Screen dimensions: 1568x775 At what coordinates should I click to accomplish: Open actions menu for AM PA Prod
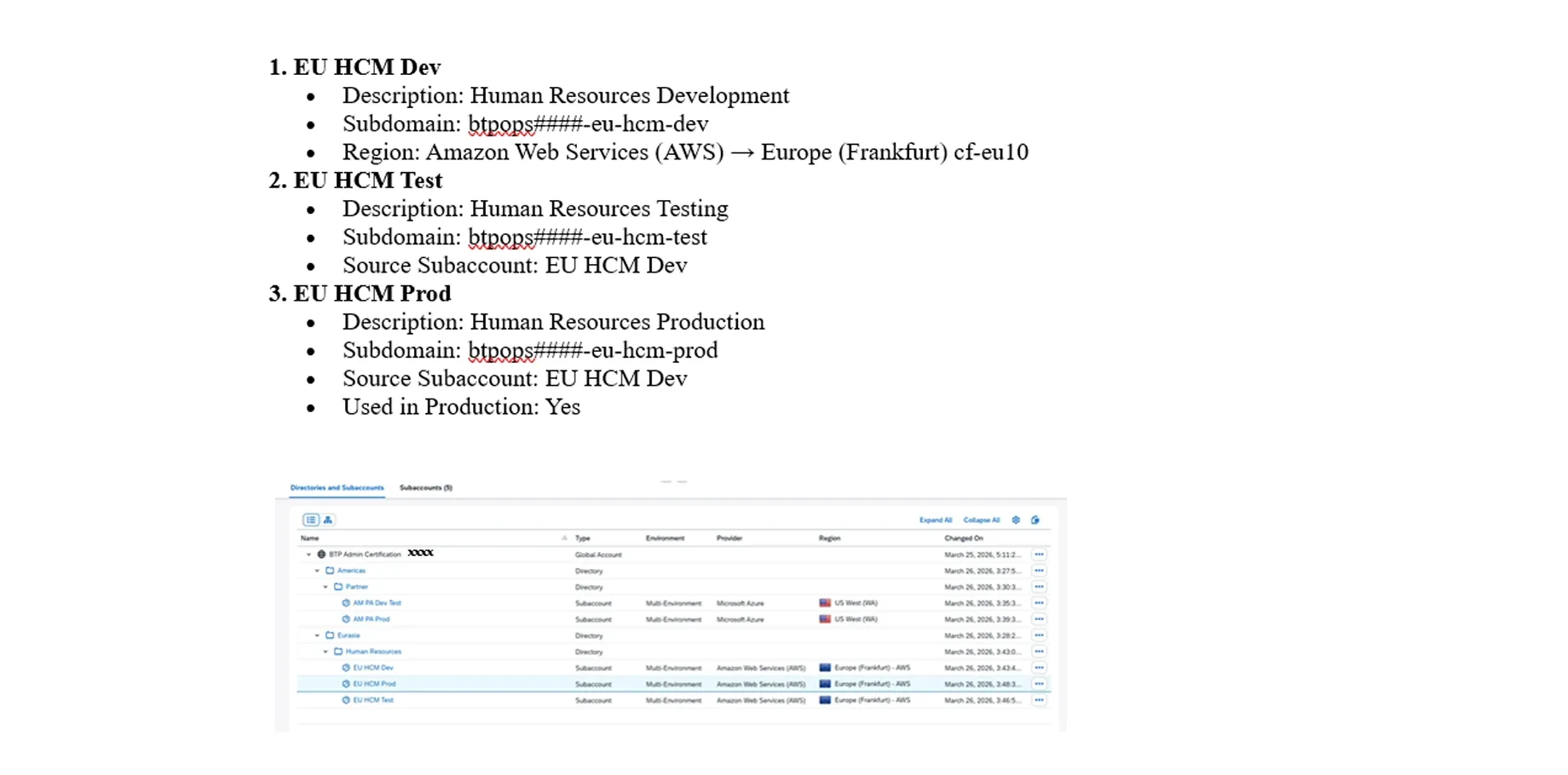point(1039,619)
